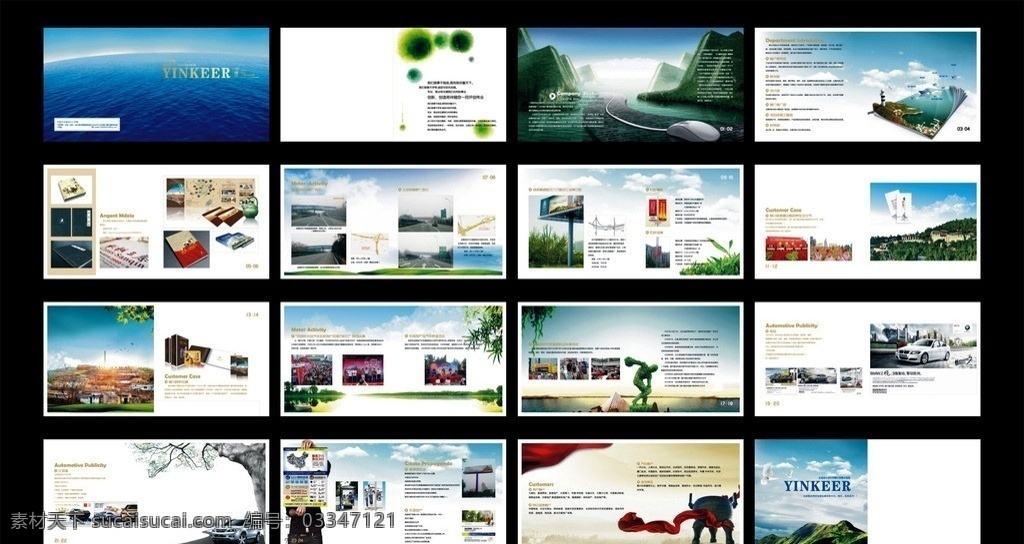Click the 'Angent Mdeia' heading
Image resolution: width=1024 pixels, height=544 pixels.
coord(117,215)
